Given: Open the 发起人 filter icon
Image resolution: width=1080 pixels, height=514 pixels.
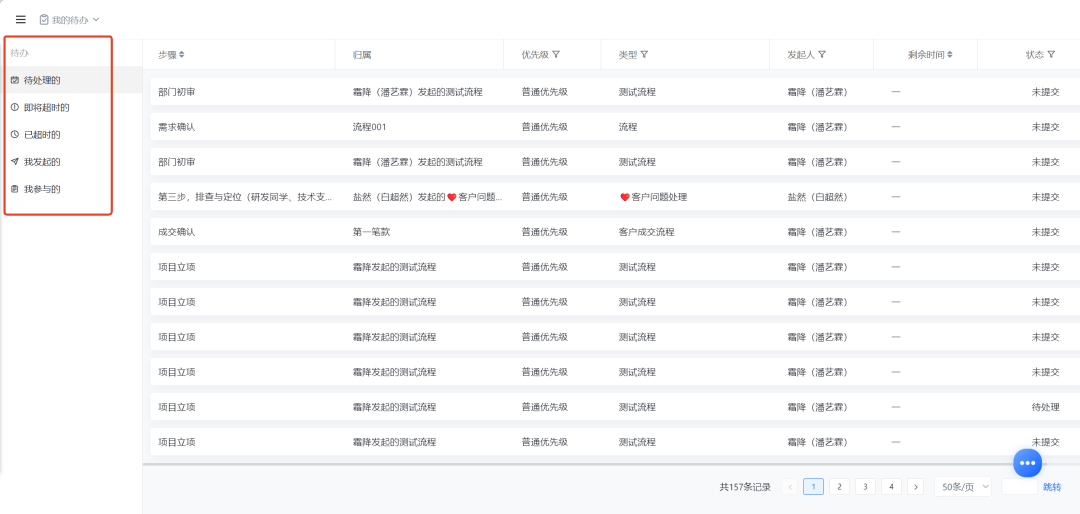Looking at the screenshot, I should pyautogui.click(x=822, y=54).
